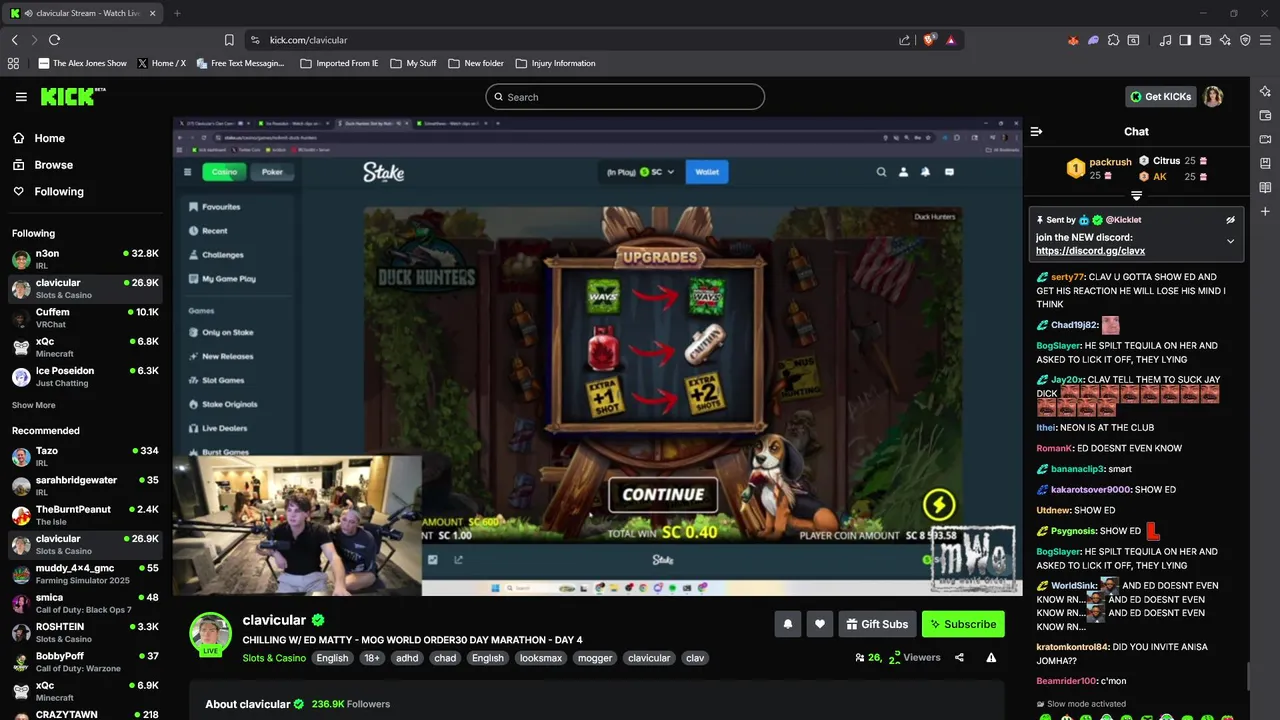Screen dimensions: 1280x720
Task: Toggle the browser sidebar panel icon
Action: pyautogui.click(x=1185, y=40)
